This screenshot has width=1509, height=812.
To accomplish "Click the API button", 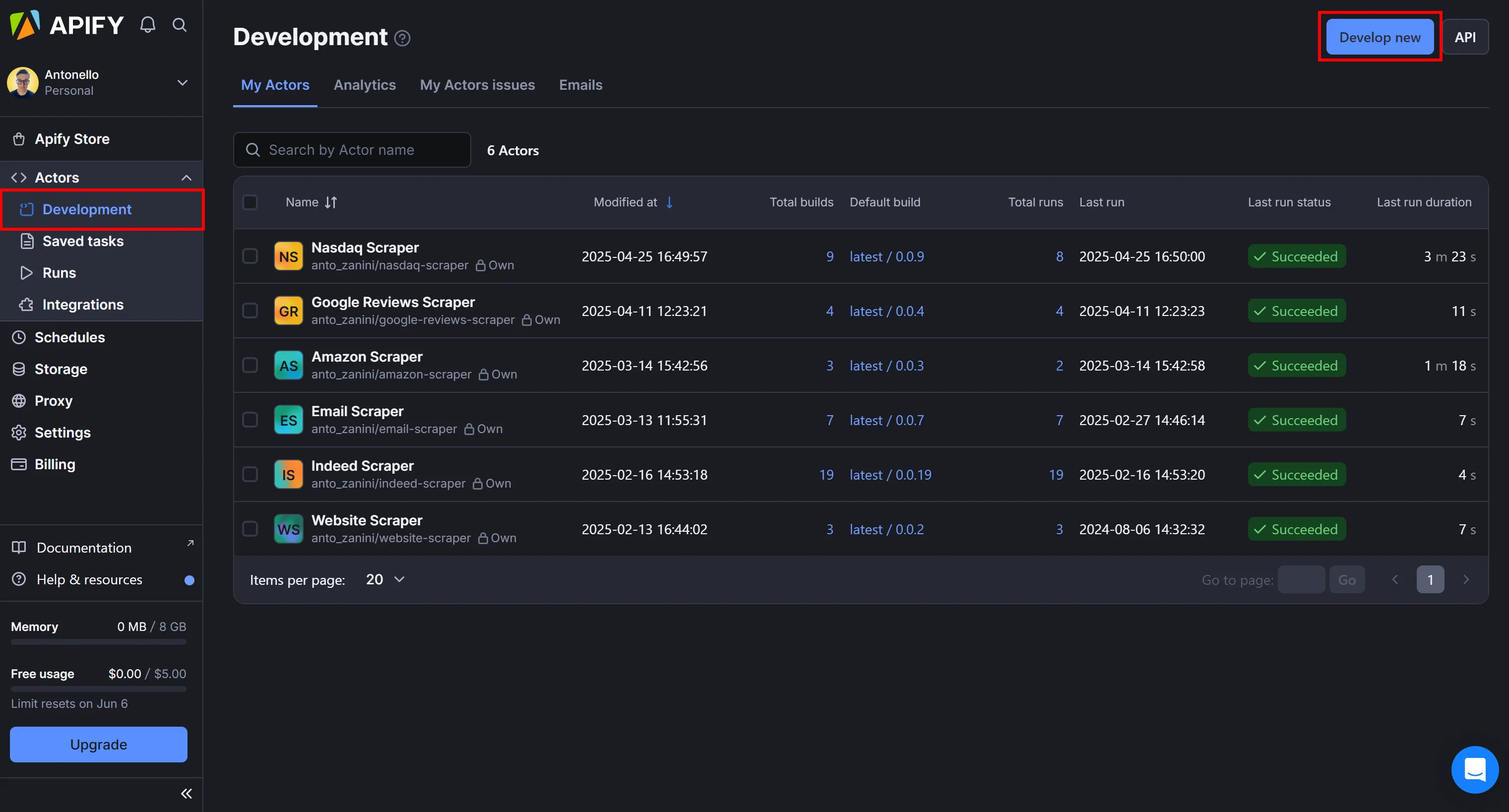I will click(x=1465, y=37).
